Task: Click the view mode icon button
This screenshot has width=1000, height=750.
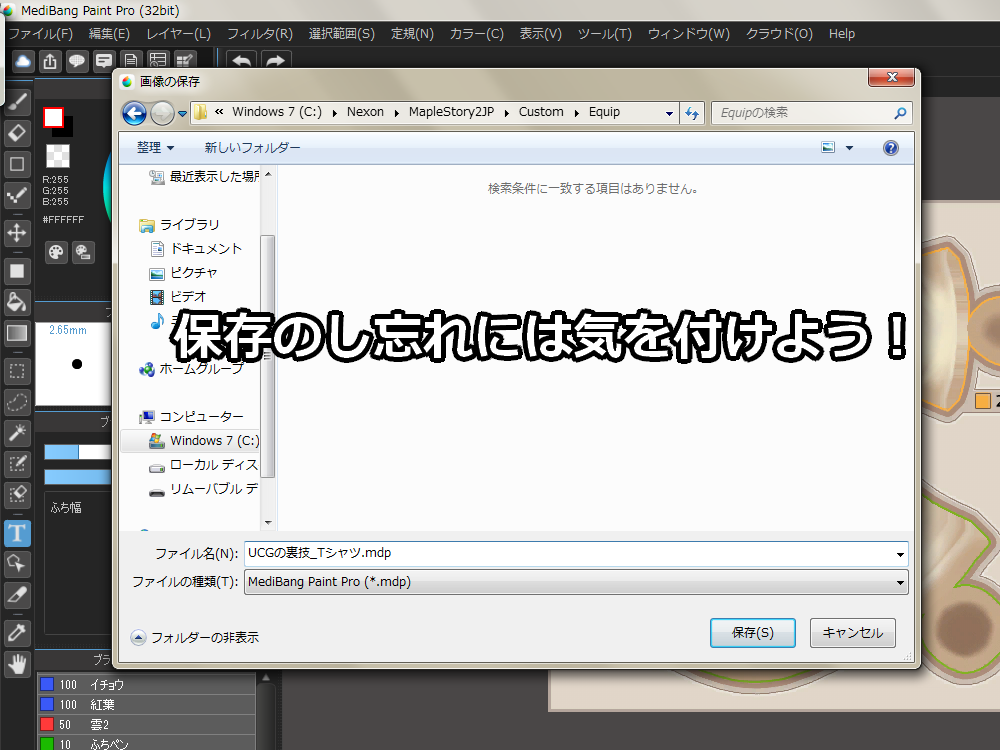Action: (x=828, y=148)
